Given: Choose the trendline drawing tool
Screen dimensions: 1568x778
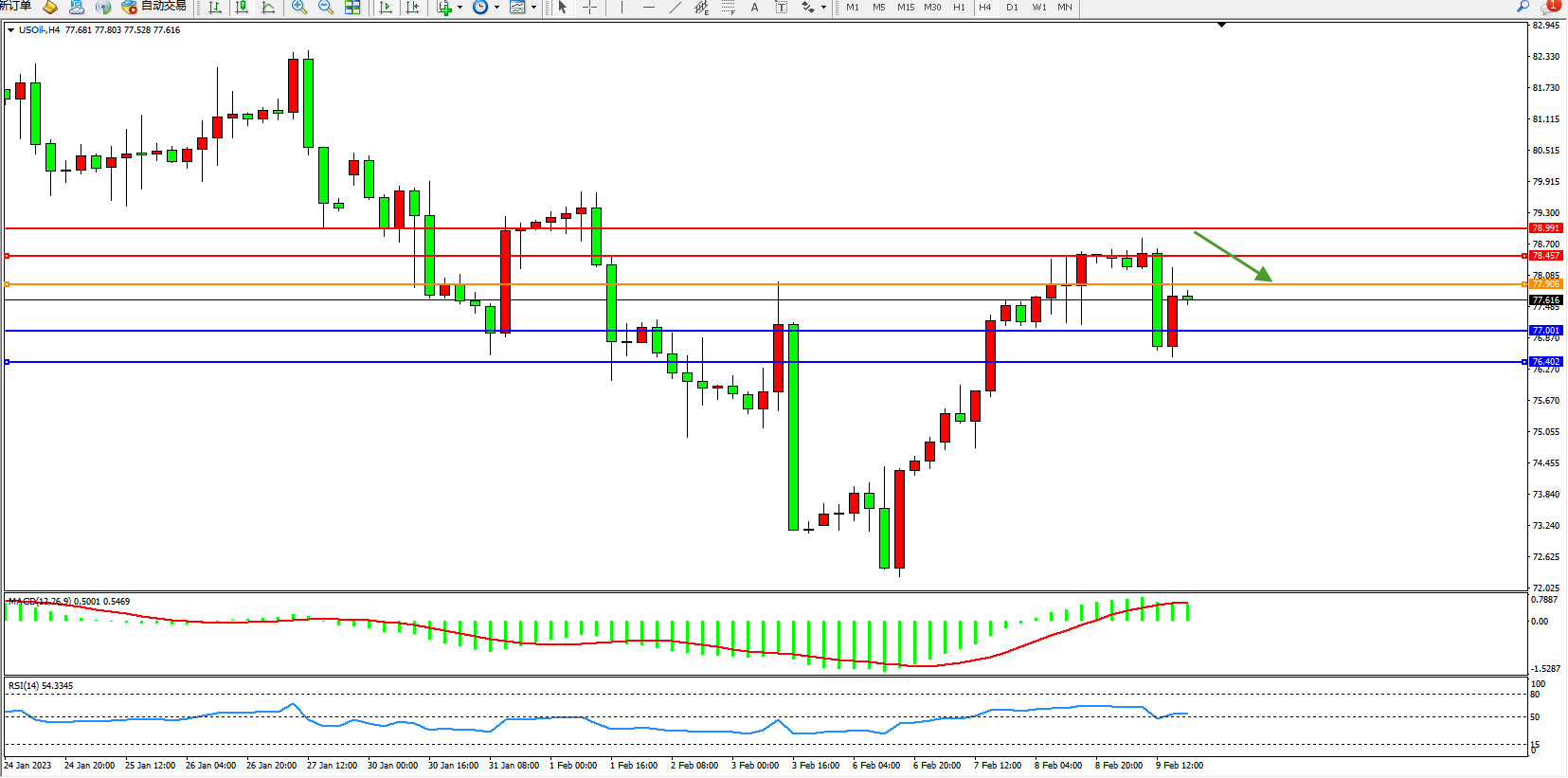Looking at the screenshot, I should pyautogui.click(x=675, y=8).
